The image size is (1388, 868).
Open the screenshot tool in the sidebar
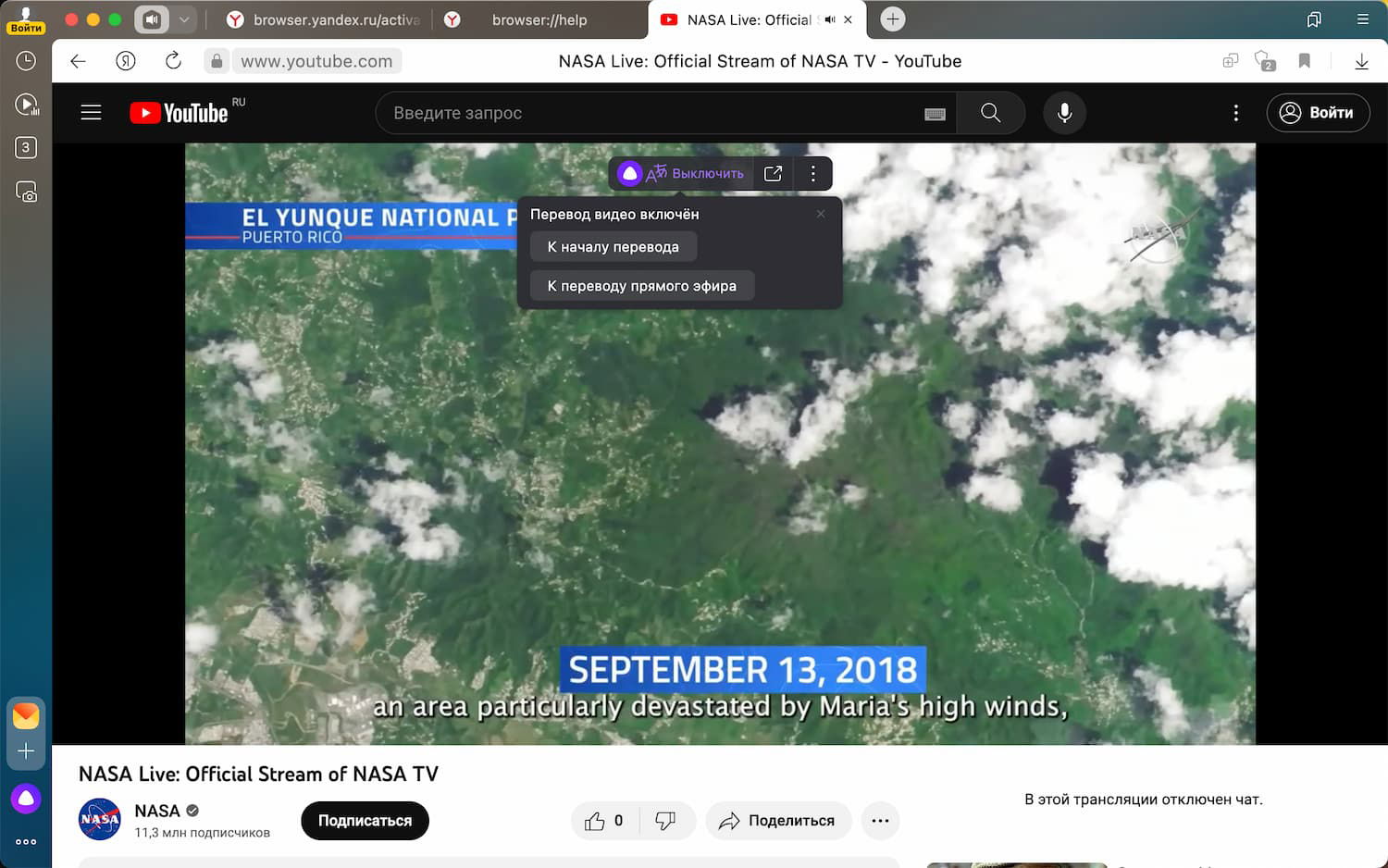(x=26, y=192)
